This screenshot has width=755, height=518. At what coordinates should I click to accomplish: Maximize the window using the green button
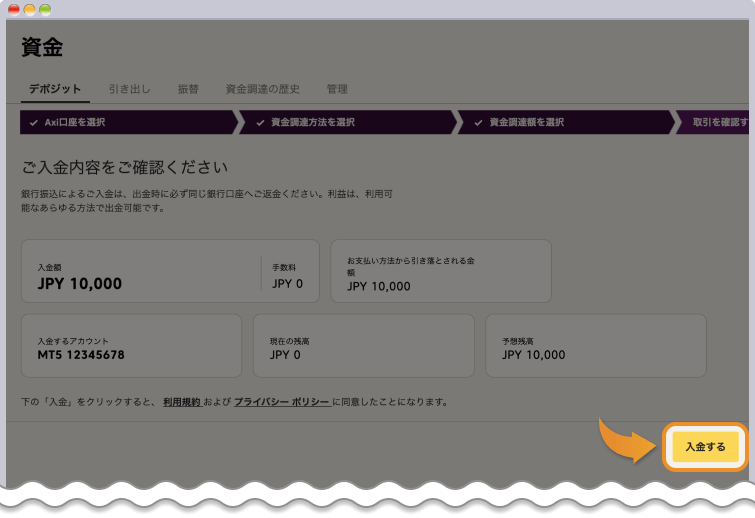(45, 9)
